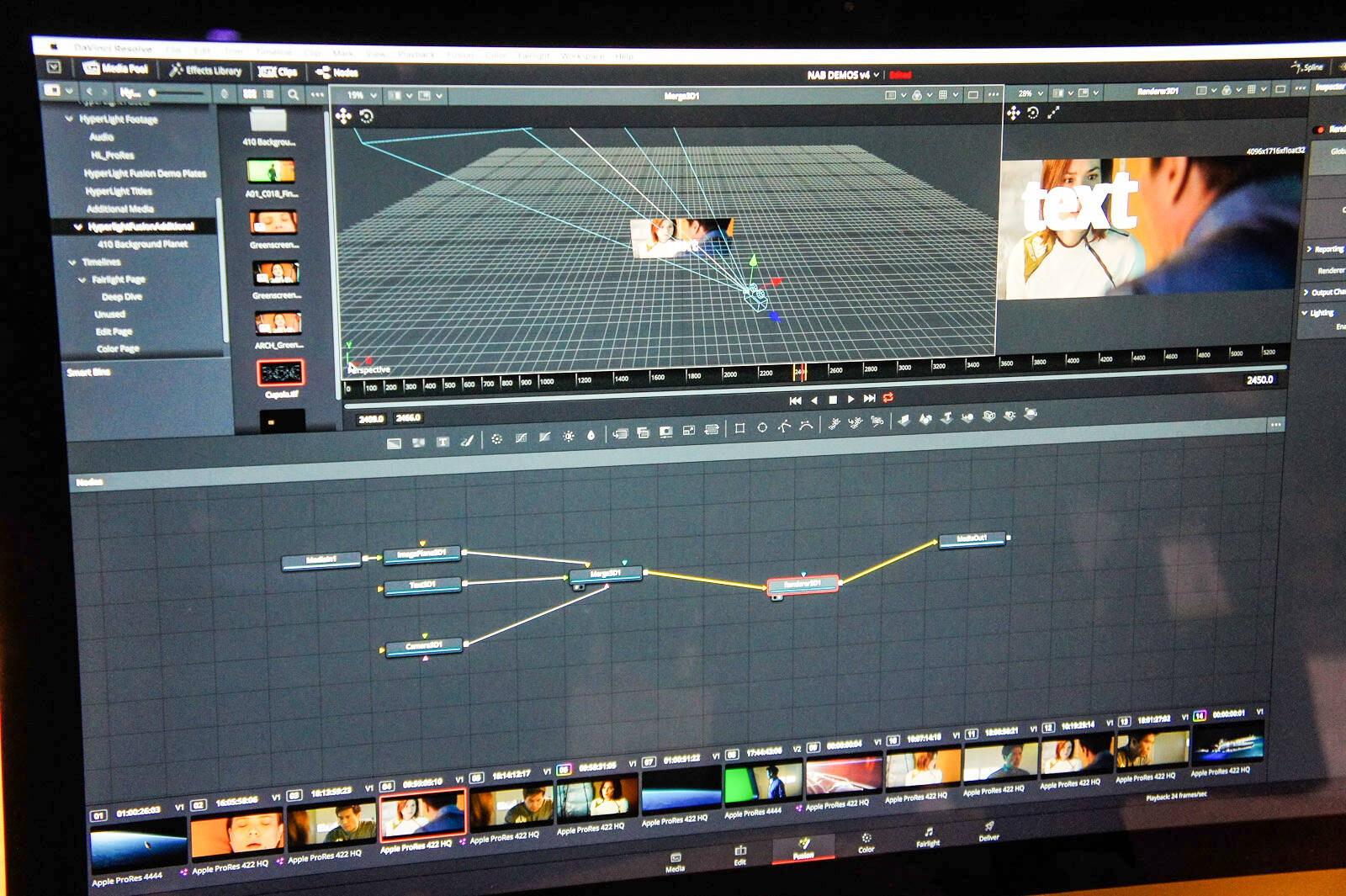Click the scale control in the Renderer3D1 viewer
Screen dimensions: 1346x896
[1054, 113]
